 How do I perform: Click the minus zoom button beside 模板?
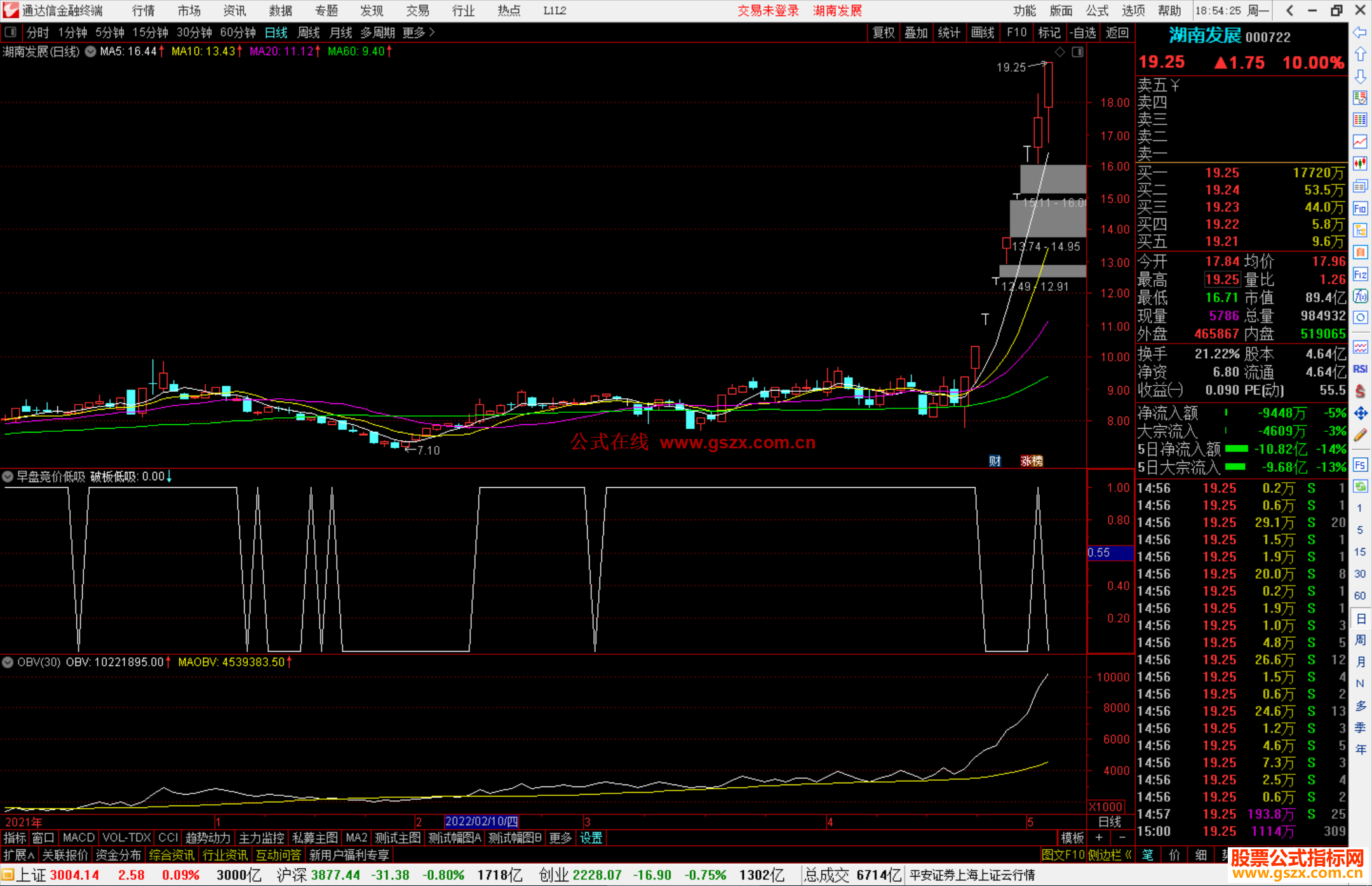coord(1122,838)
